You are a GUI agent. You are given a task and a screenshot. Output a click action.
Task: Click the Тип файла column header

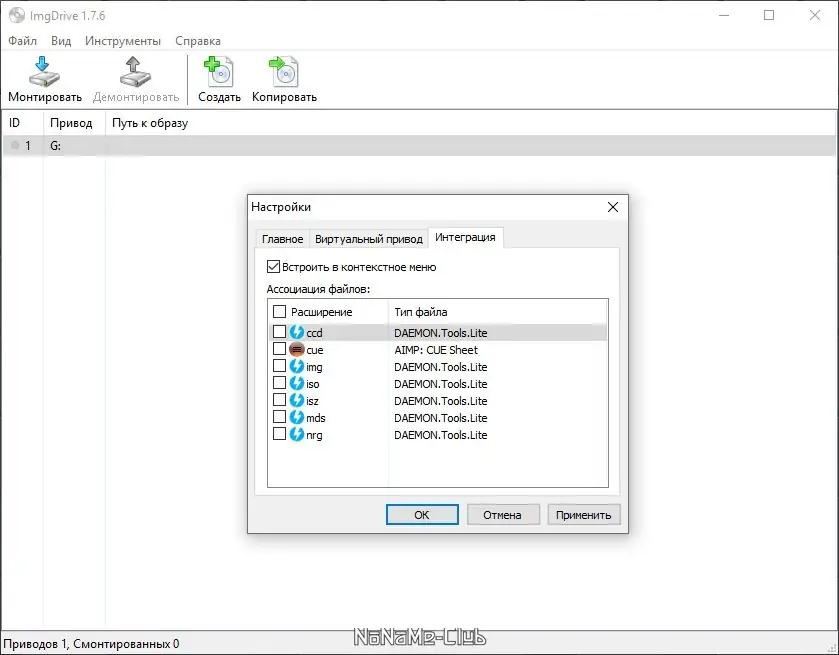click(421, 312)
